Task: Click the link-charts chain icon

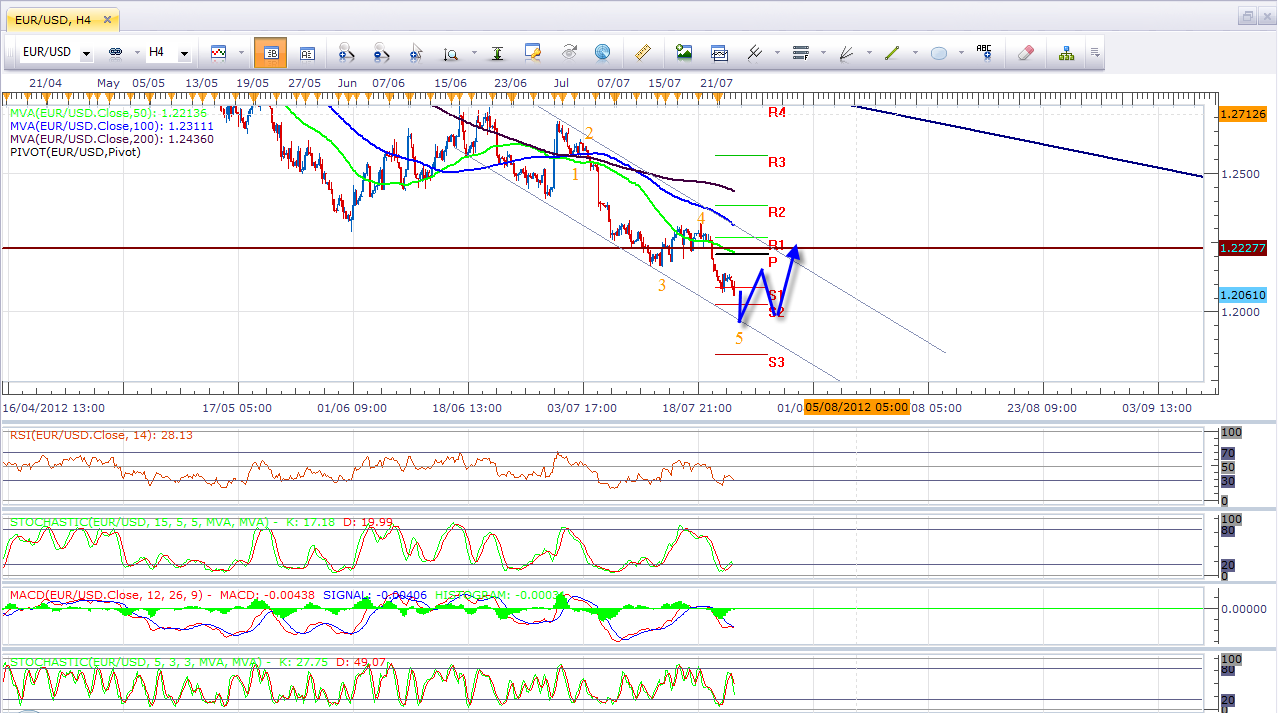Action: (x=115, y=52)
